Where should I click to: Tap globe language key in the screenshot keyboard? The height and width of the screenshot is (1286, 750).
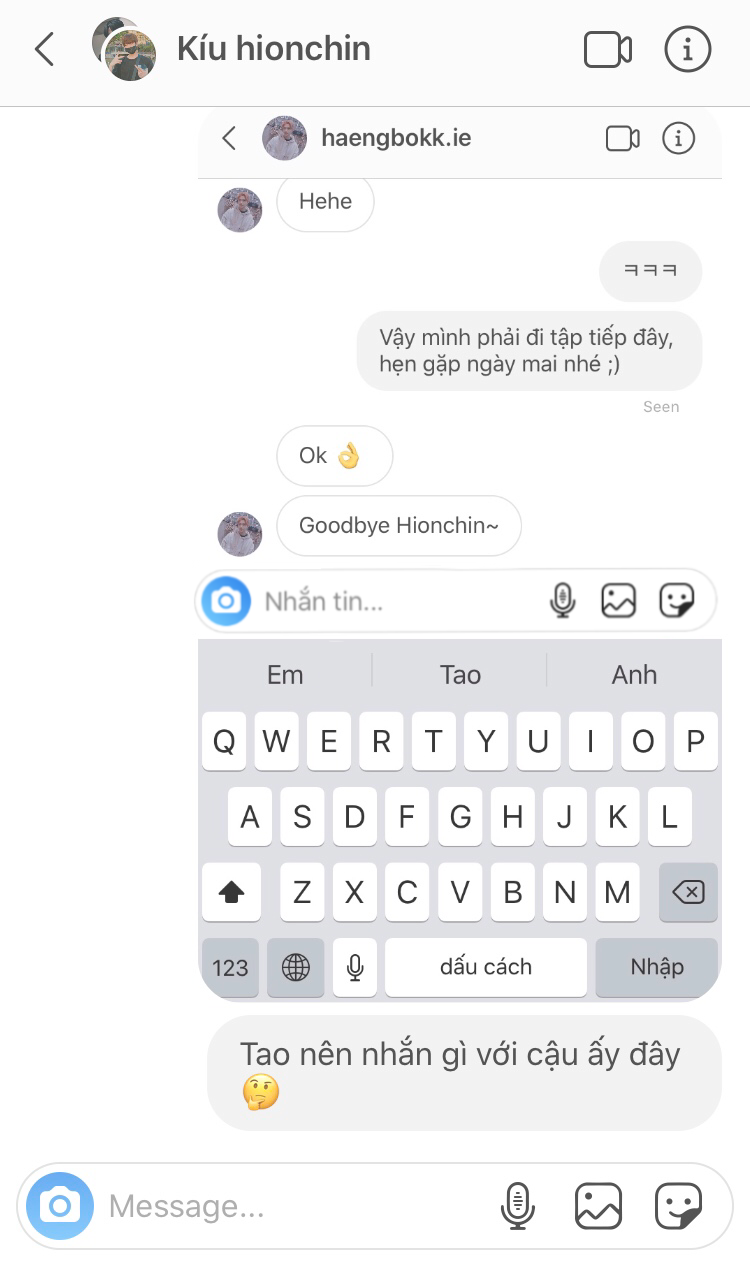[x=296, y=967]
